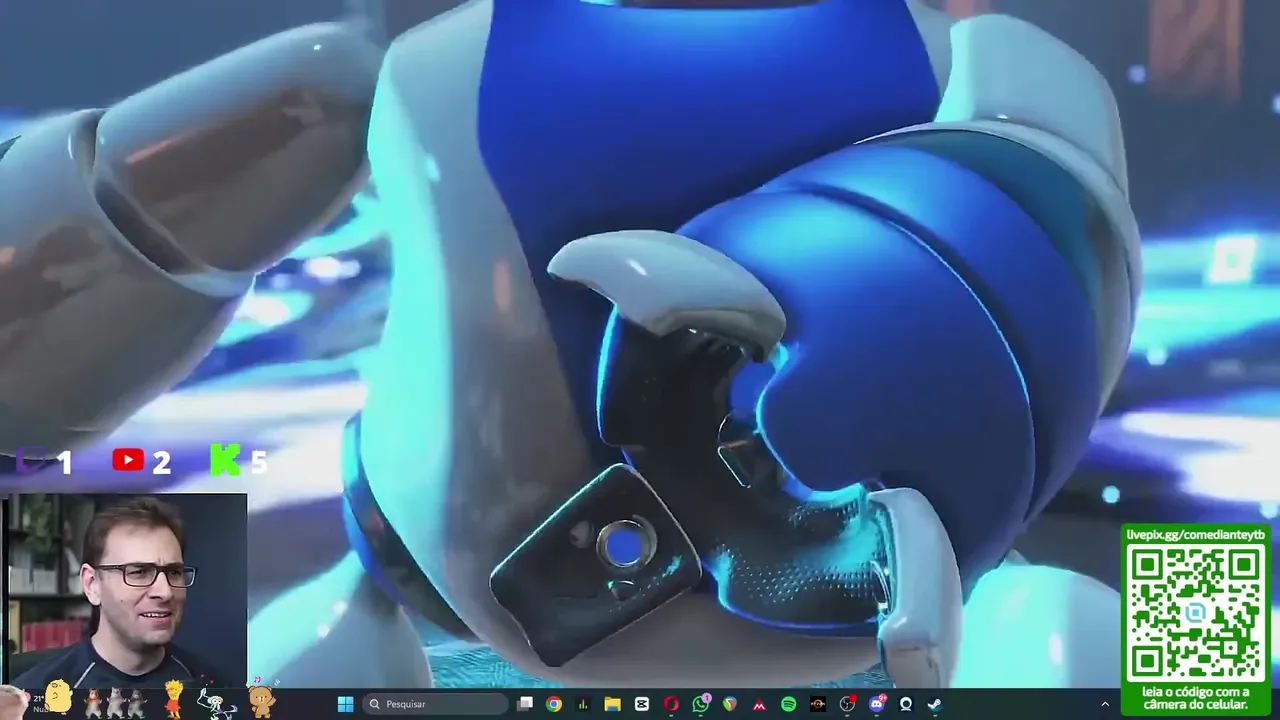1280x720 pixels.
Task: Open the Windows Start menu
Action: click(345, 704)
